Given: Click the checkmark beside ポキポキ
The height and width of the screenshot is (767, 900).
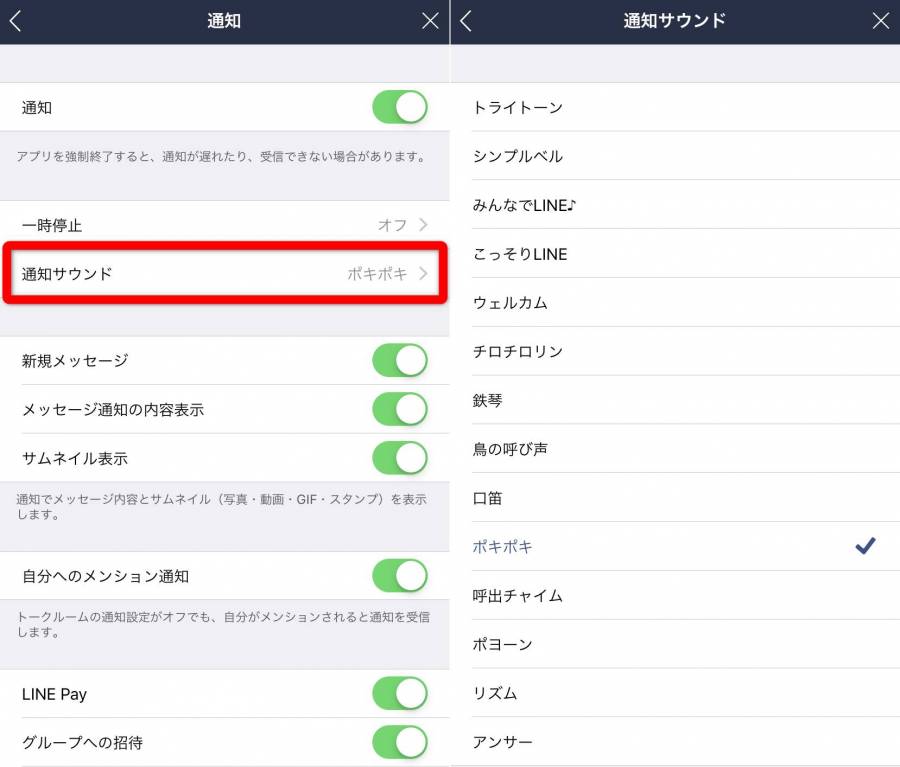Looking at the screenshot, I should [865, 545].
